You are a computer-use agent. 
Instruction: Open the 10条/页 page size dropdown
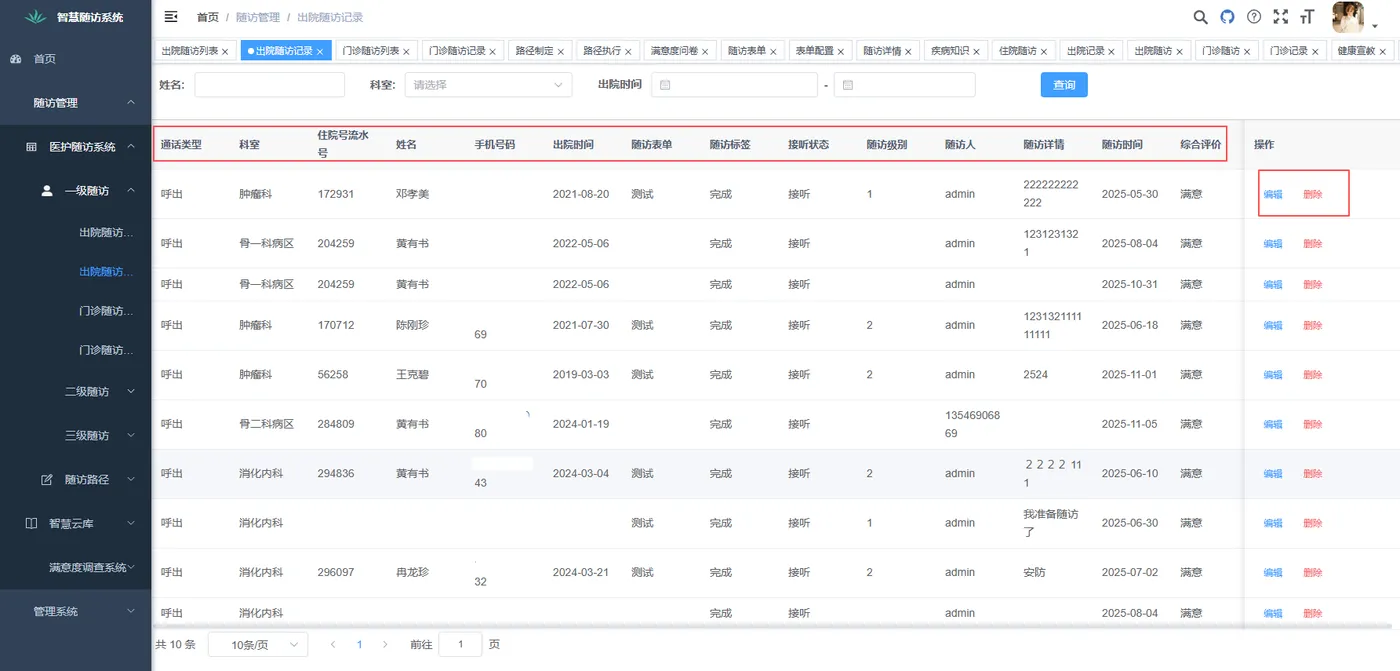(257, 644)
